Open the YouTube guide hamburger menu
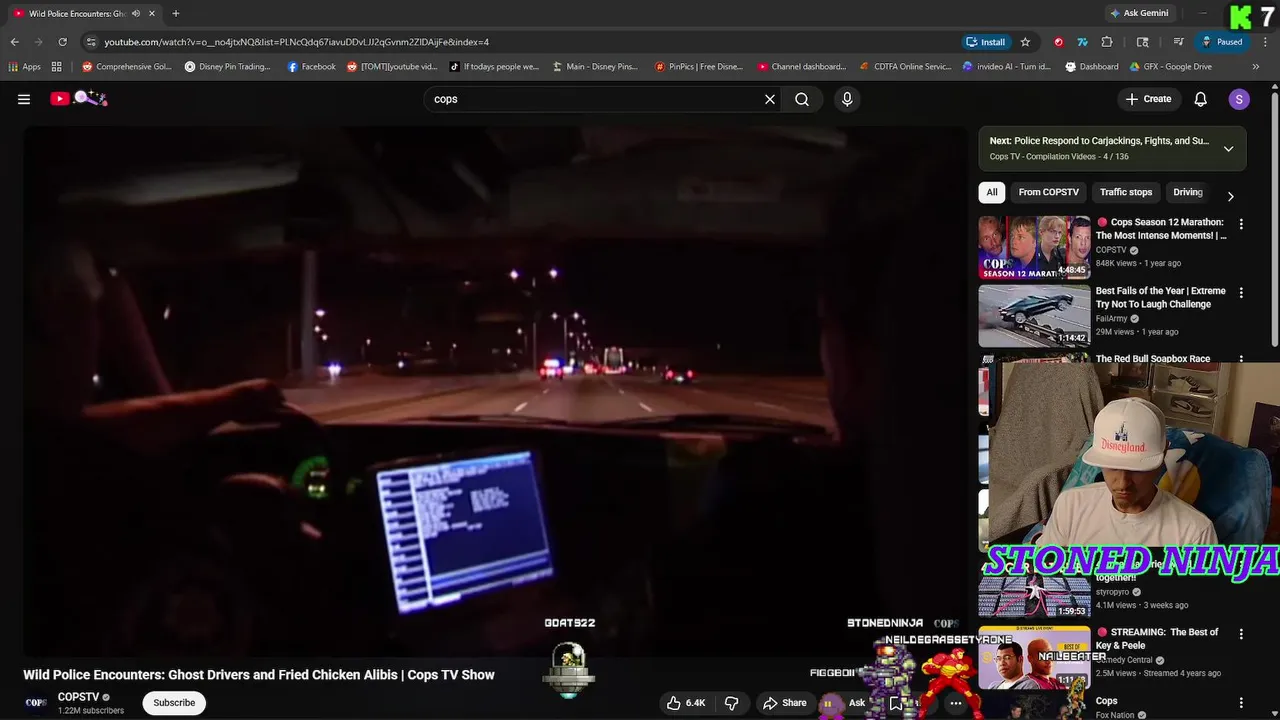 (x=24, y=99)
